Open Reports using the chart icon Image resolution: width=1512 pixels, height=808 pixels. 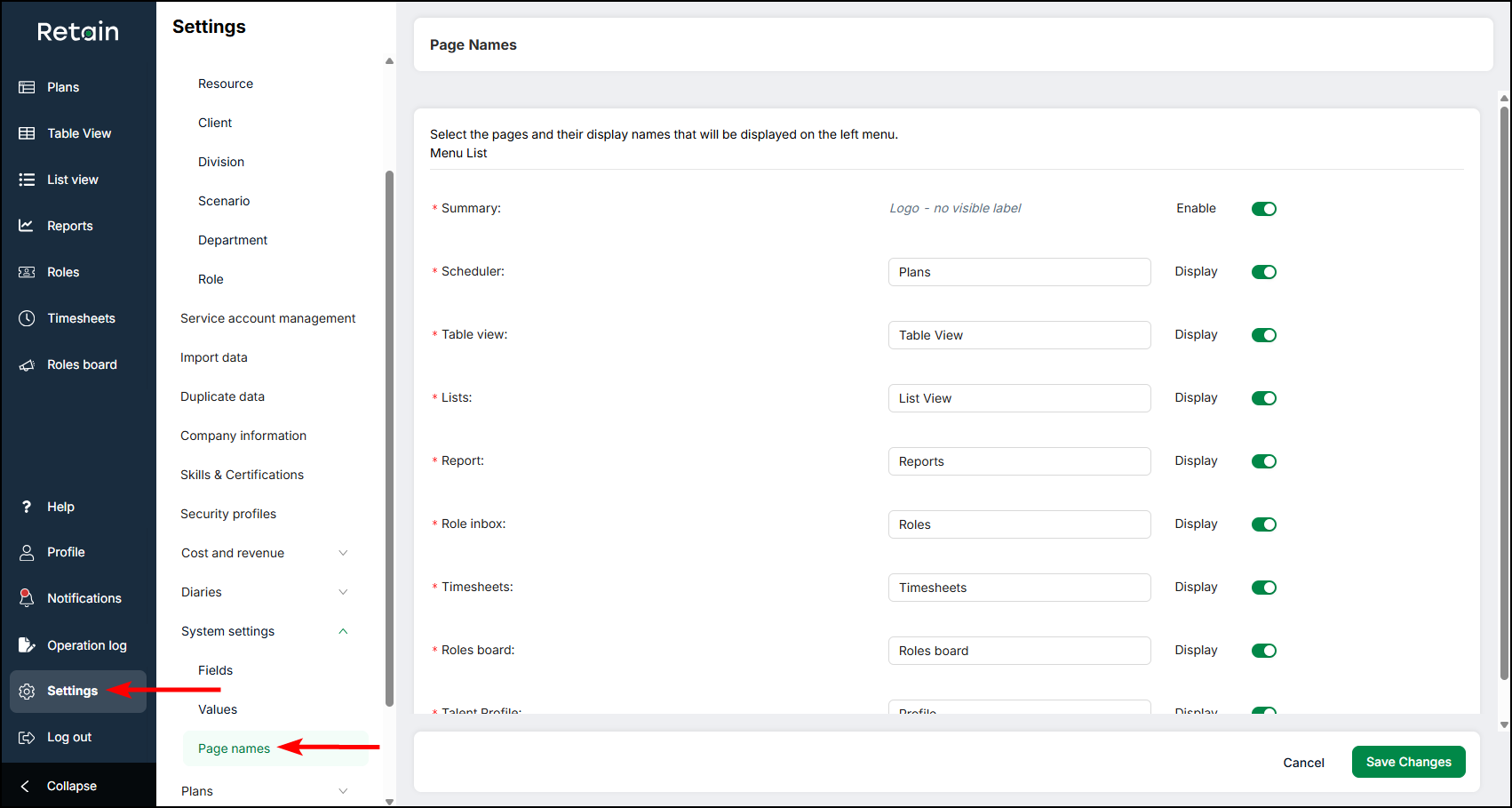coord(27,226)
